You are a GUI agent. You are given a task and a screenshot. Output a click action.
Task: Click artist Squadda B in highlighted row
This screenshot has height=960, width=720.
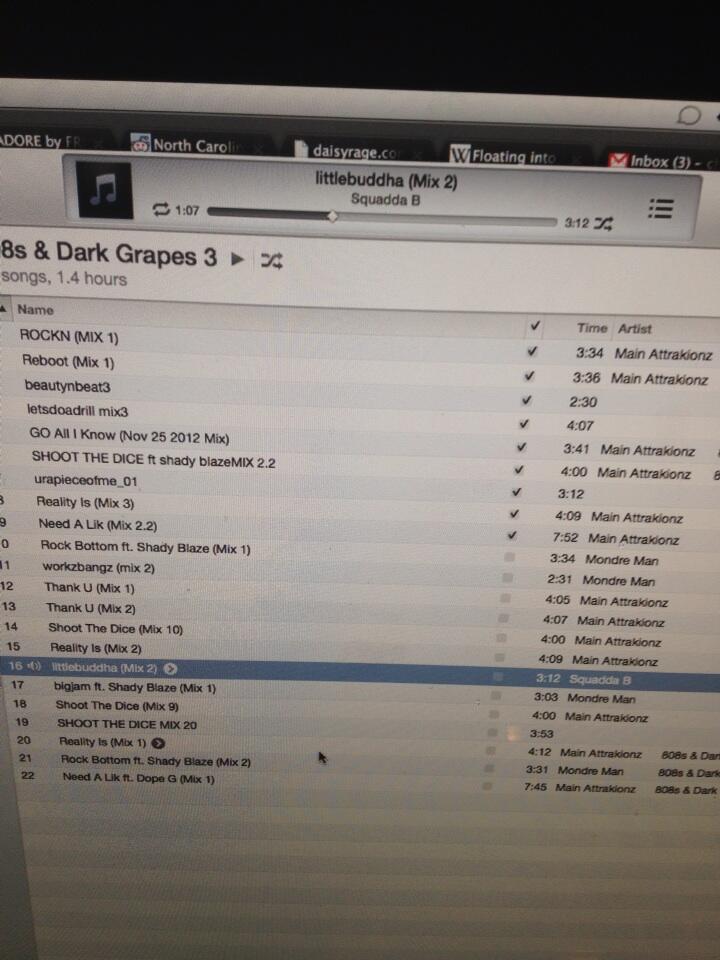tap(600, 680)
